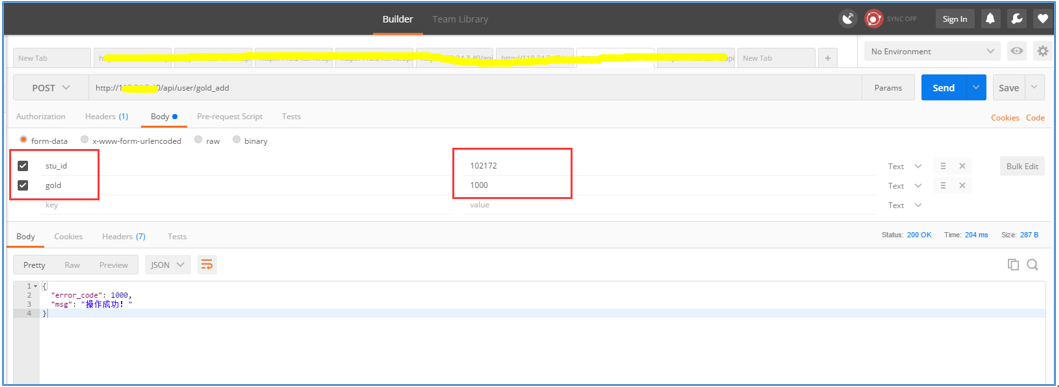Search the response with magnifier icon
1059x387 pixels.
coord(1033,265)
